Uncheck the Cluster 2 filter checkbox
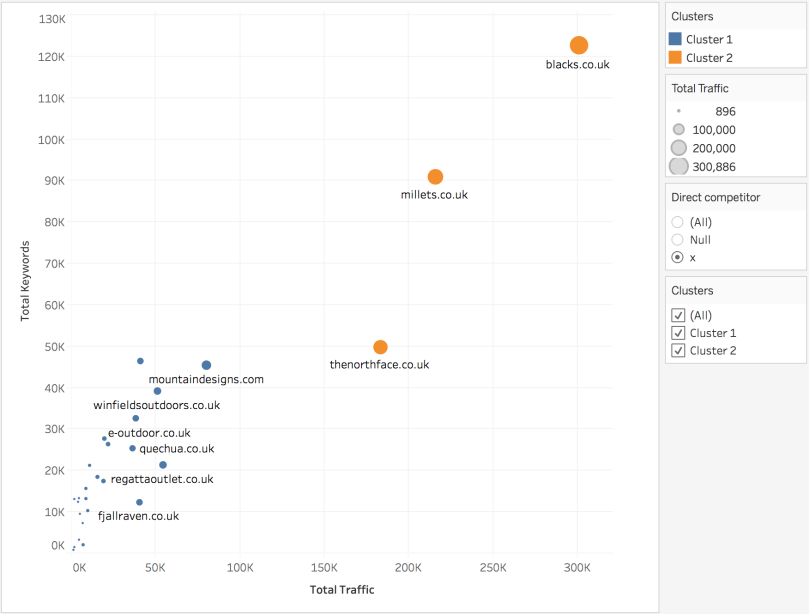 678,350
